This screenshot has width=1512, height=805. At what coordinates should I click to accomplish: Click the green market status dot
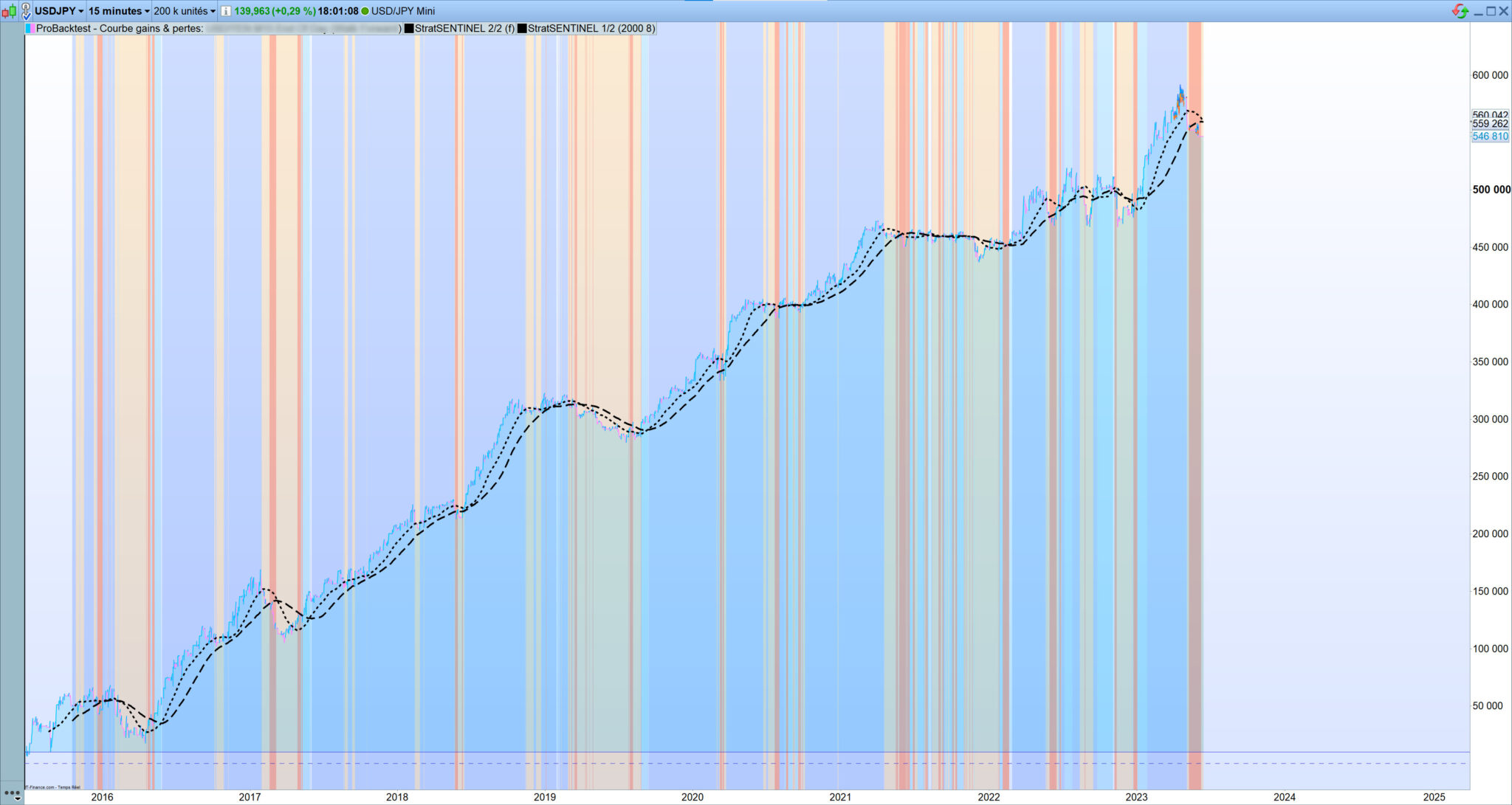pyautogui.click(x=365, y=11)
